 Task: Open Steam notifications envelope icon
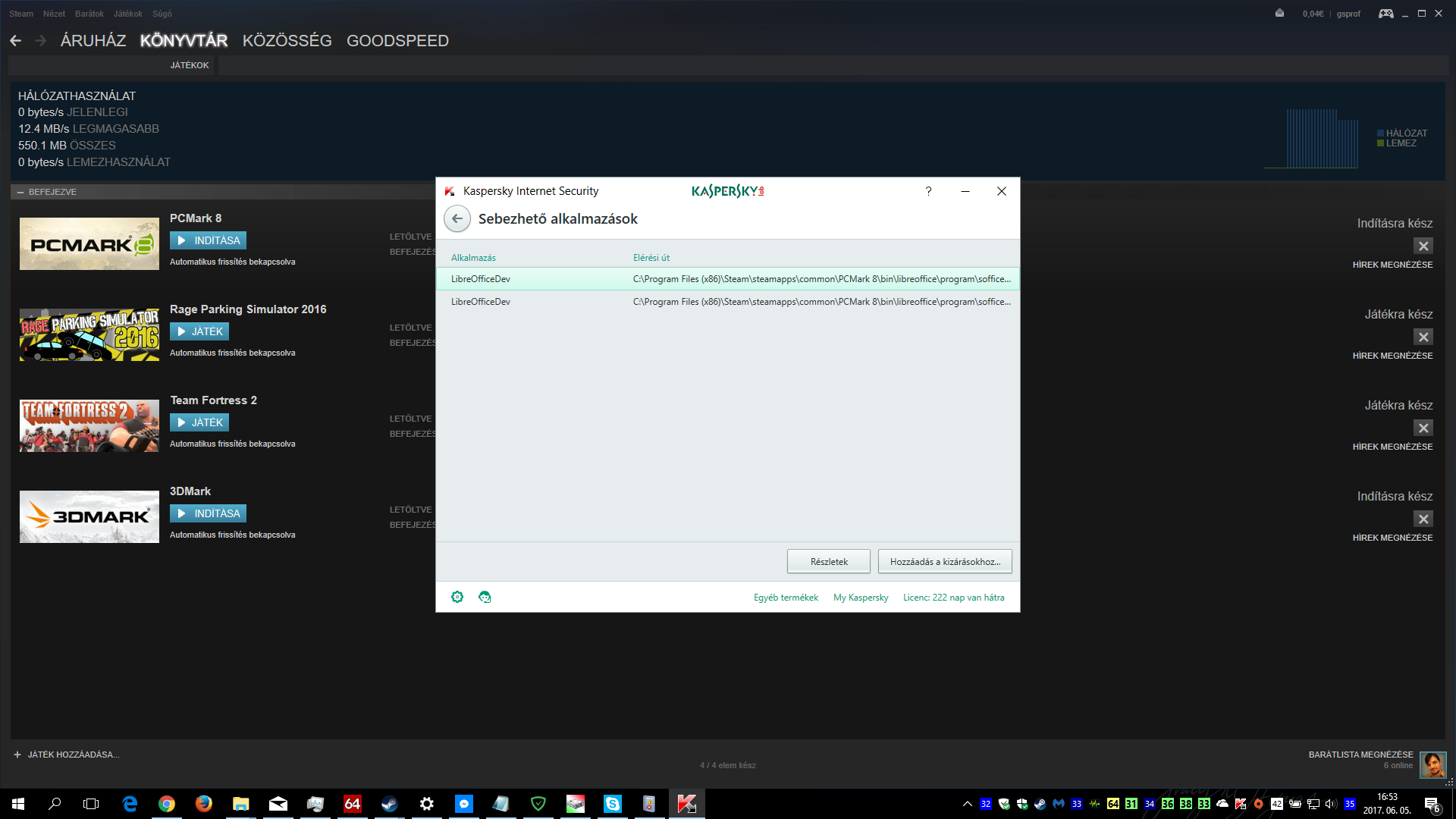[1279, 13]
